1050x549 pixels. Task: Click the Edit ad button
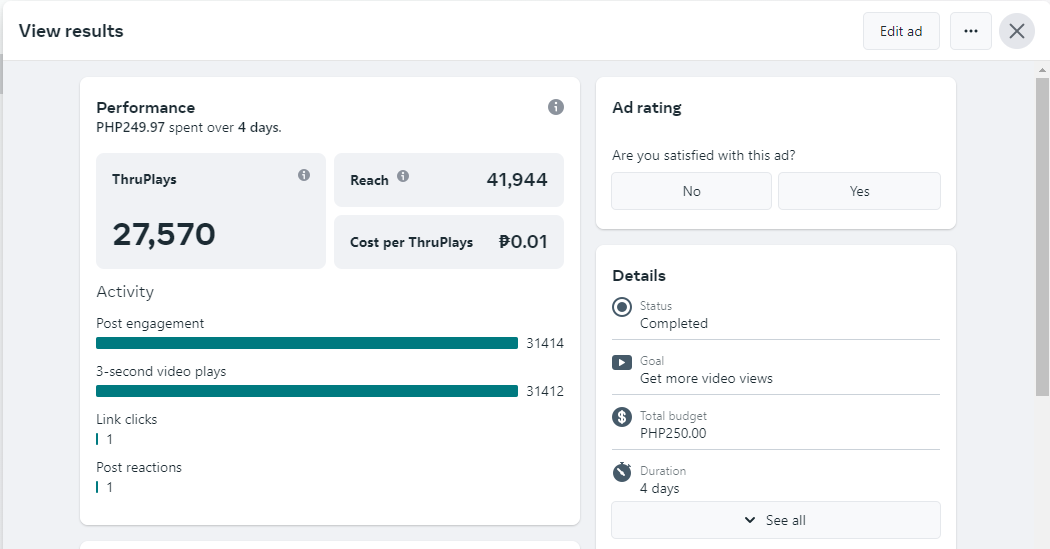(901, 31)
